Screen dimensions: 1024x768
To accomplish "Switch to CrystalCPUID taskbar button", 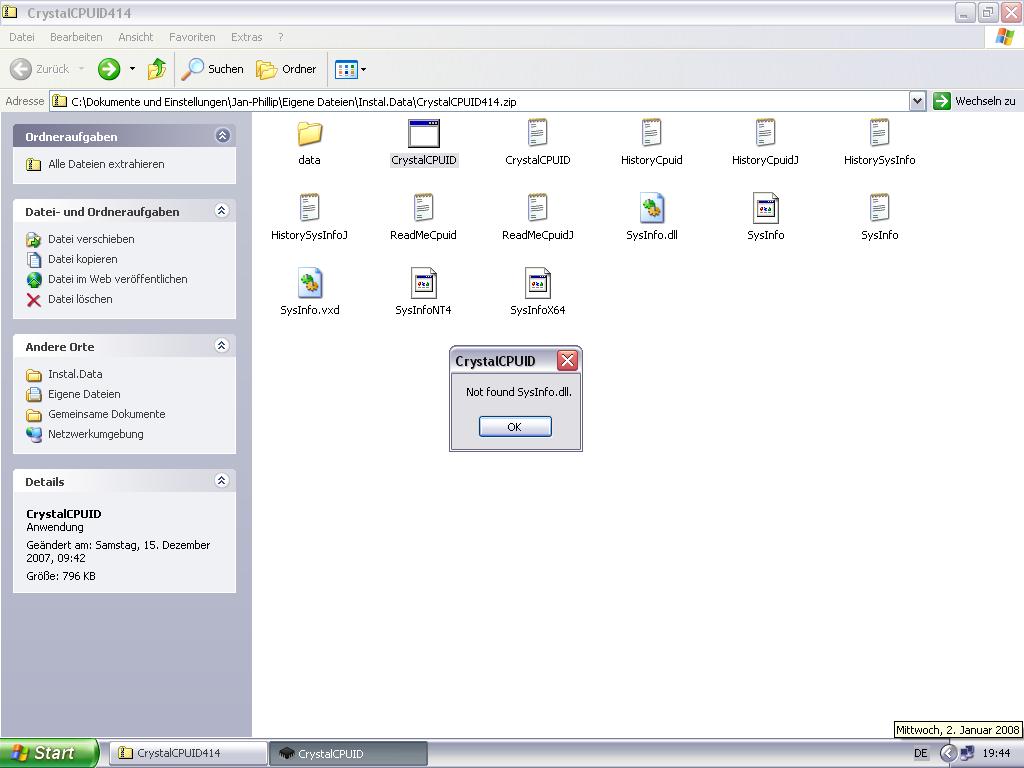I will point(349,753).
